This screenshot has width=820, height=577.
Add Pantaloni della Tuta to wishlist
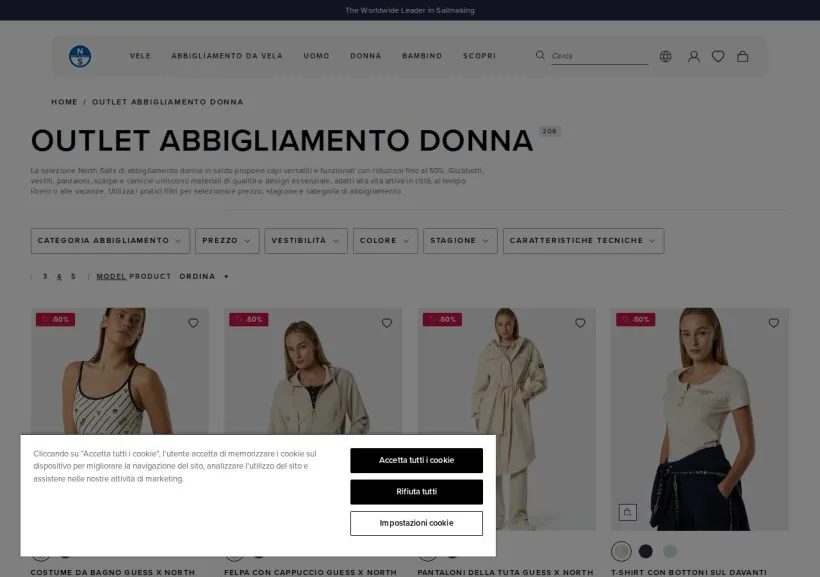(x=580, y=323)
